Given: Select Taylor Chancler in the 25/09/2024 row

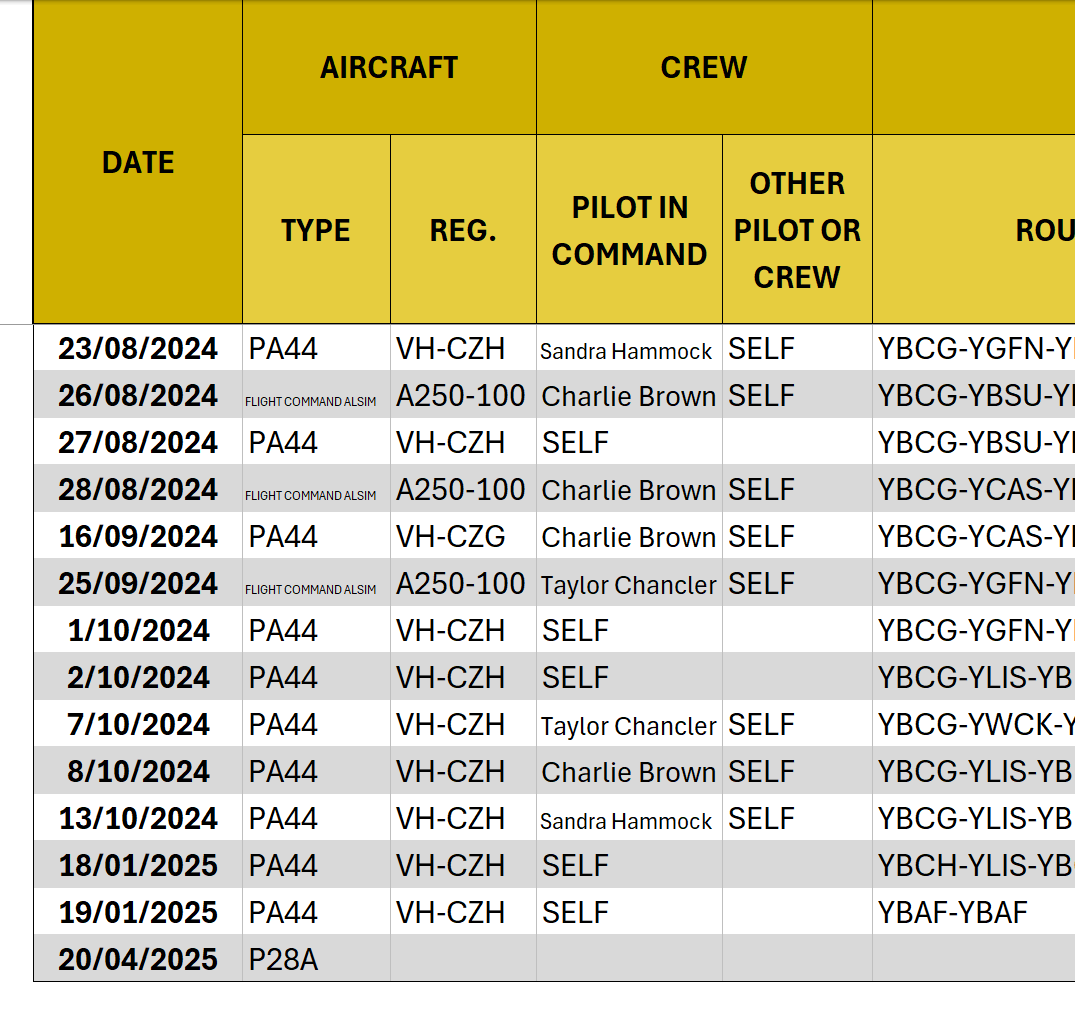Looking at the screenshot, I should [629, 585].
